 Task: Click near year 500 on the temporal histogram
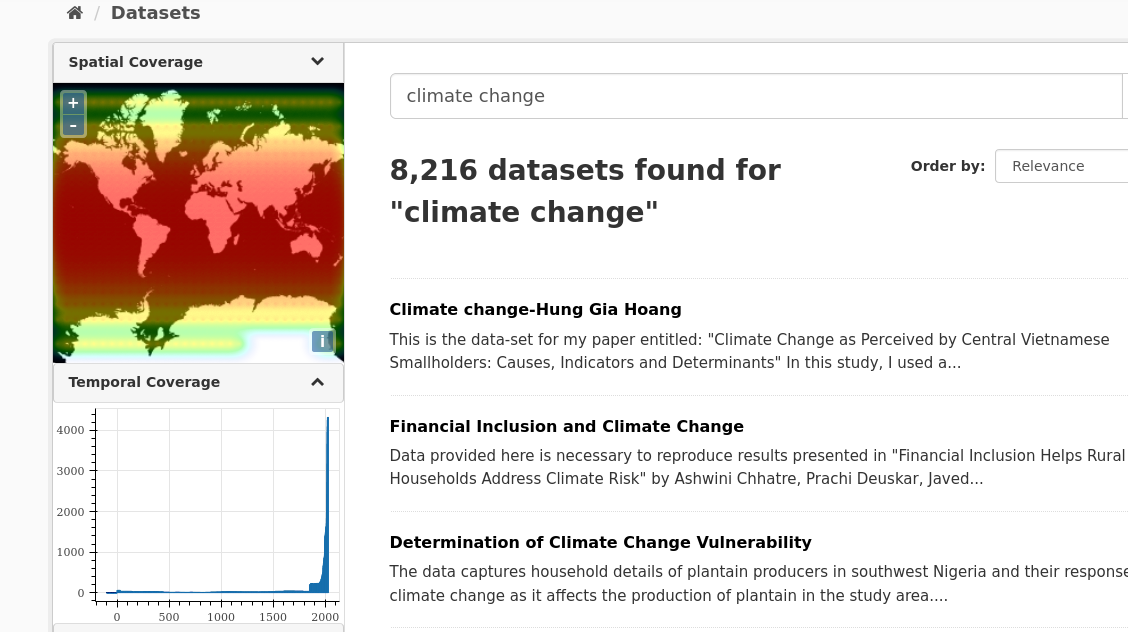tap(168, 590)
